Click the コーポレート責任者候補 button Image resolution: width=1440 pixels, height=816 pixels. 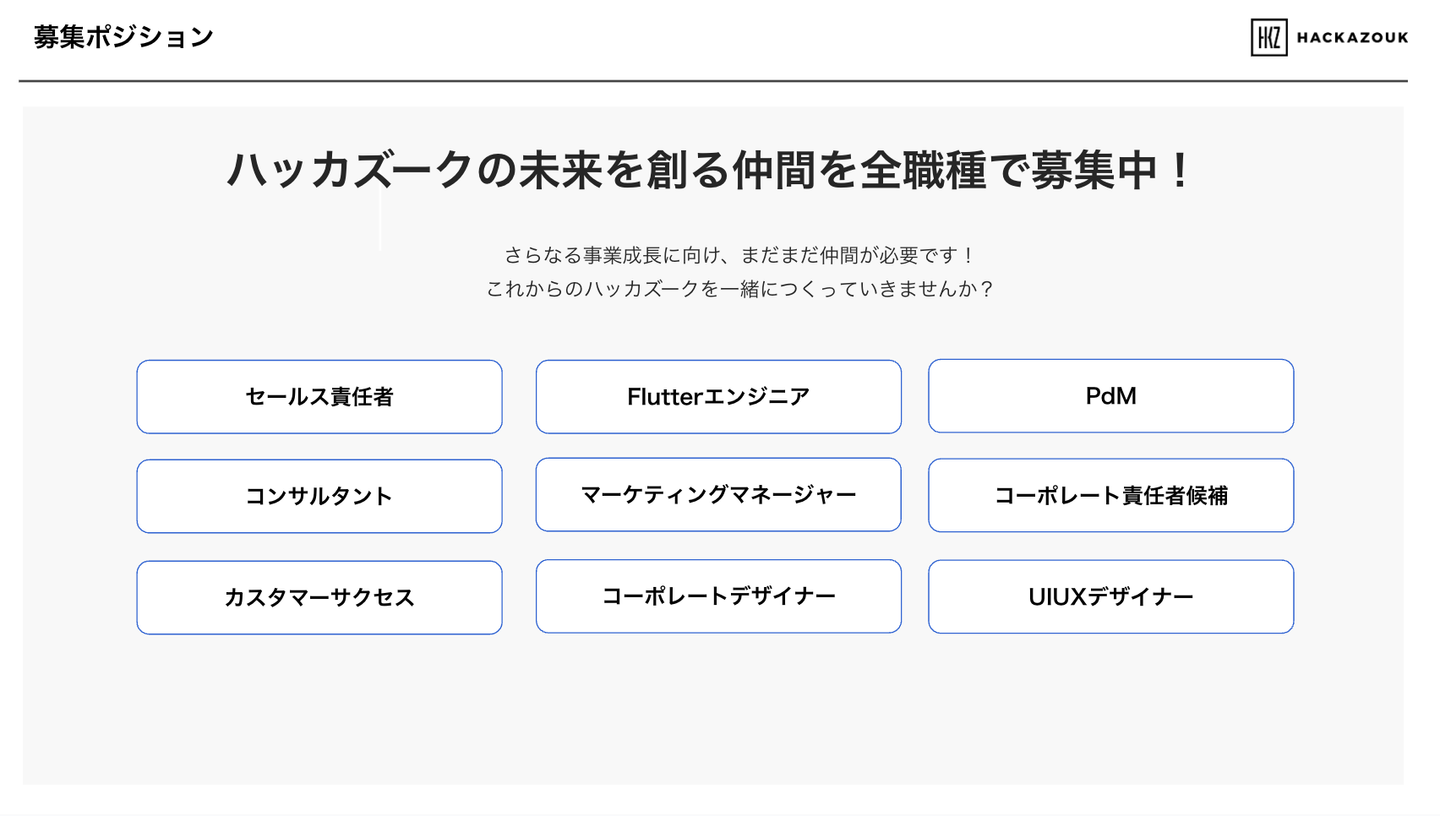(x=1111, y=495)
